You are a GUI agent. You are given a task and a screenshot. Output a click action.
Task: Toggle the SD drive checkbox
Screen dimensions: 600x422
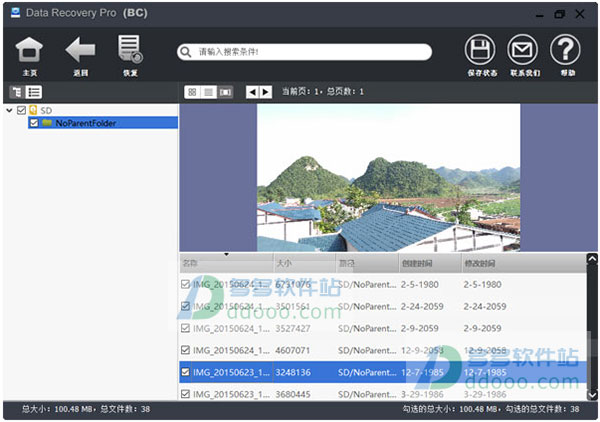point(21,111)
